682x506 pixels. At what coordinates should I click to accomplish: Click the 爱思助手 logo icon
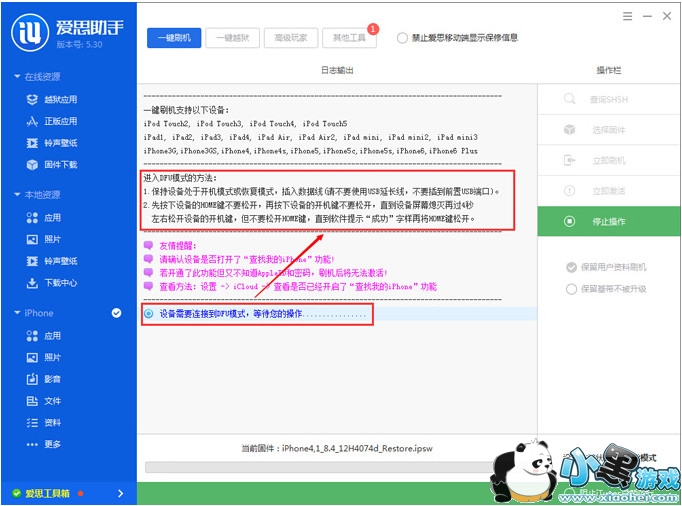tap(30, 33)
